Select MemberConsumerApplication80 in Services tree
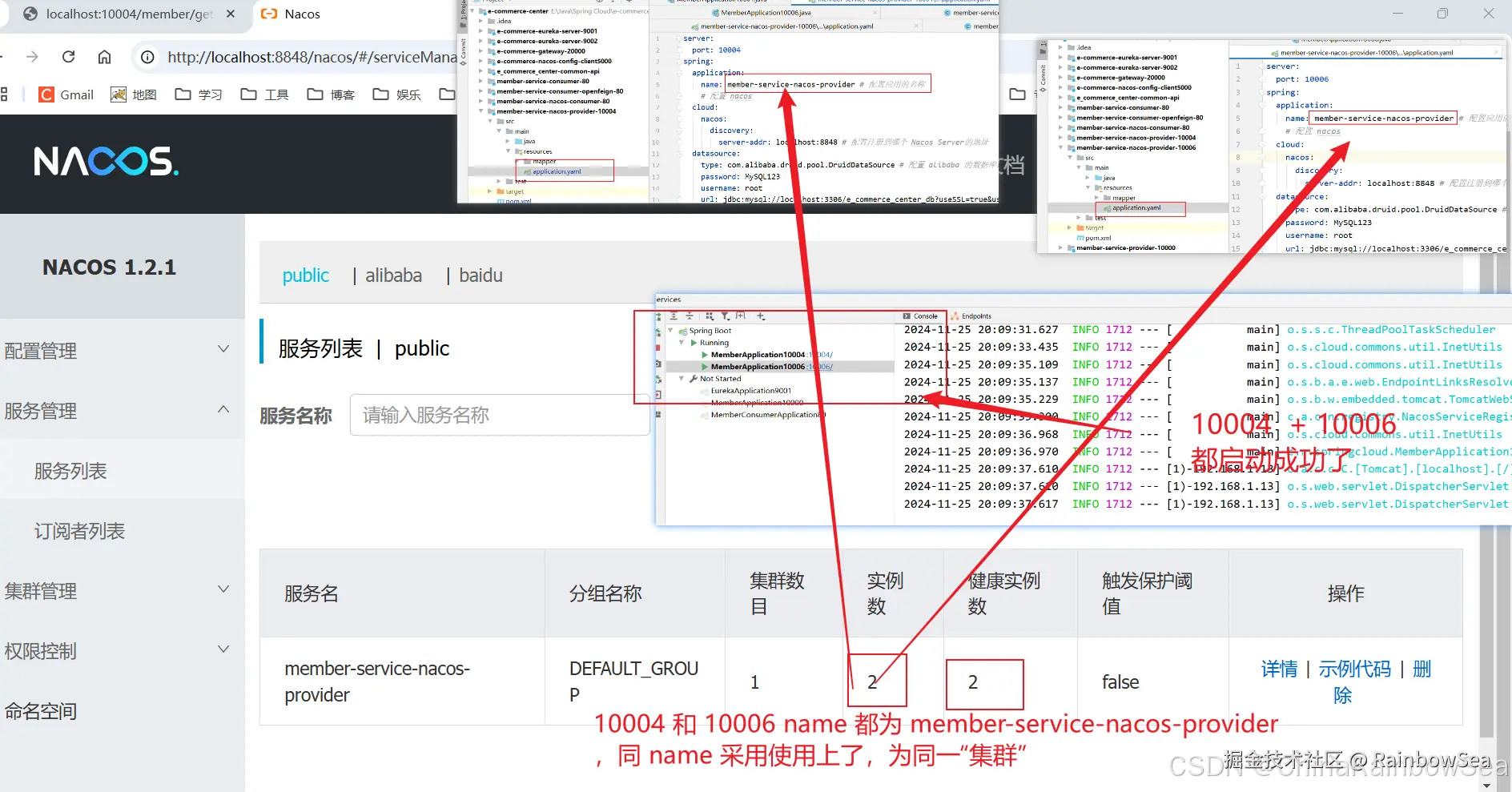1512x792 pixels. coord(767,415)
